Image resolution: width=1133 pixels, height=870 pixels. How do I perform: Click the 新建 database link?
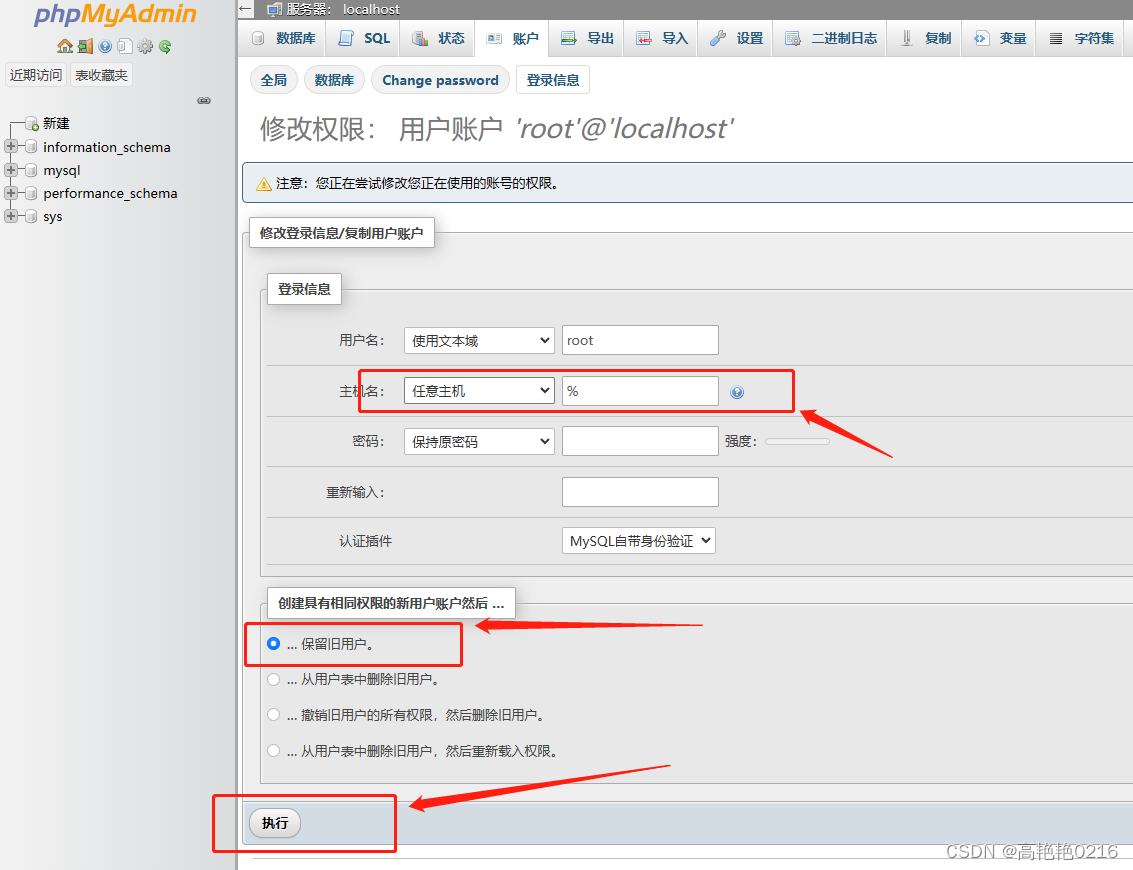pyautogui.click(x=56, y=124)
